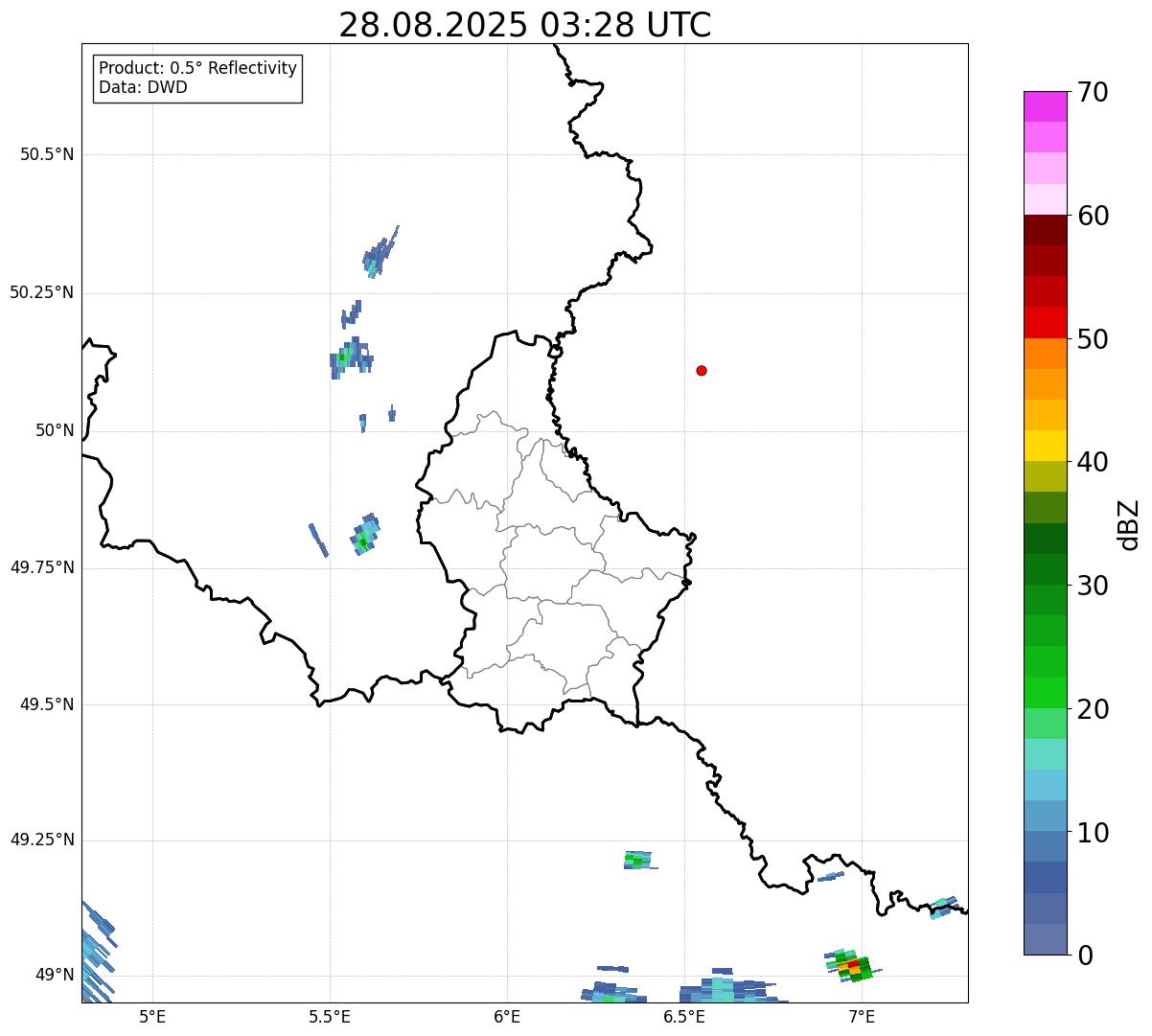Click the 50.5°N latitude tick label

click(46, 154)
